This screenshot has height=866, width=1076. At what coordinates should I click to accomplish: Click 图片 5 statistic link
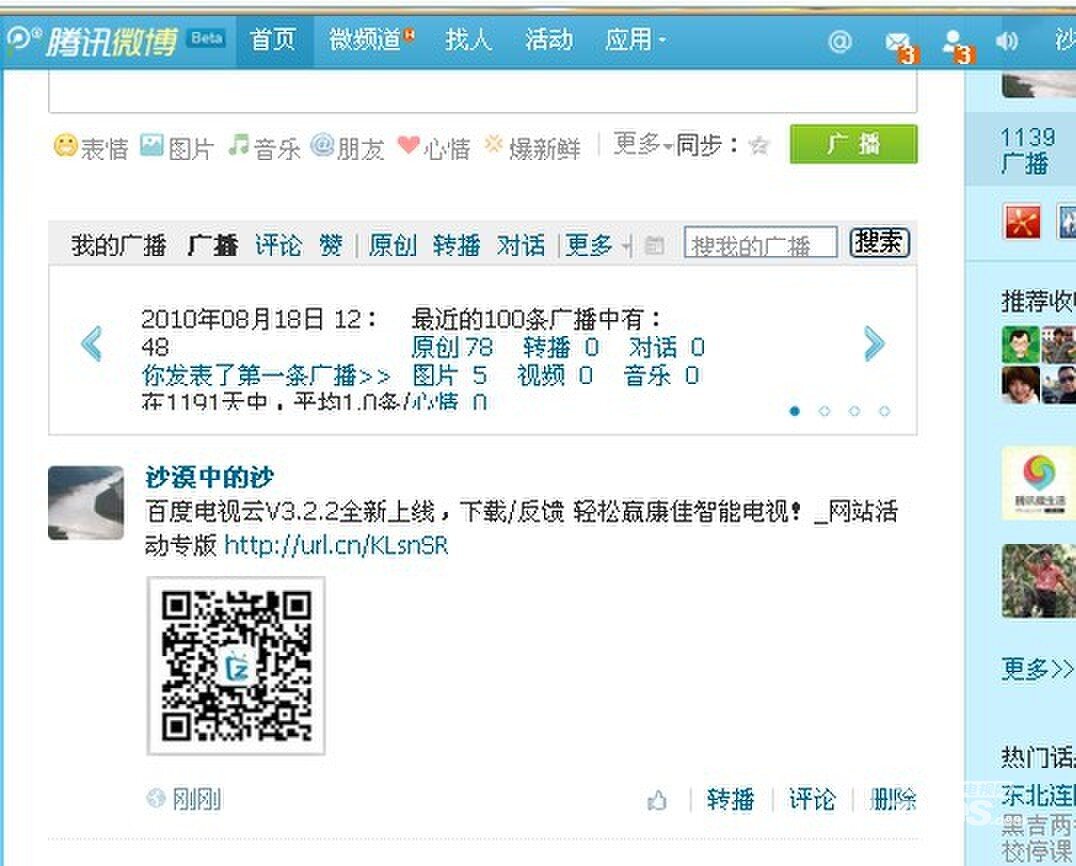click(450, 376)
